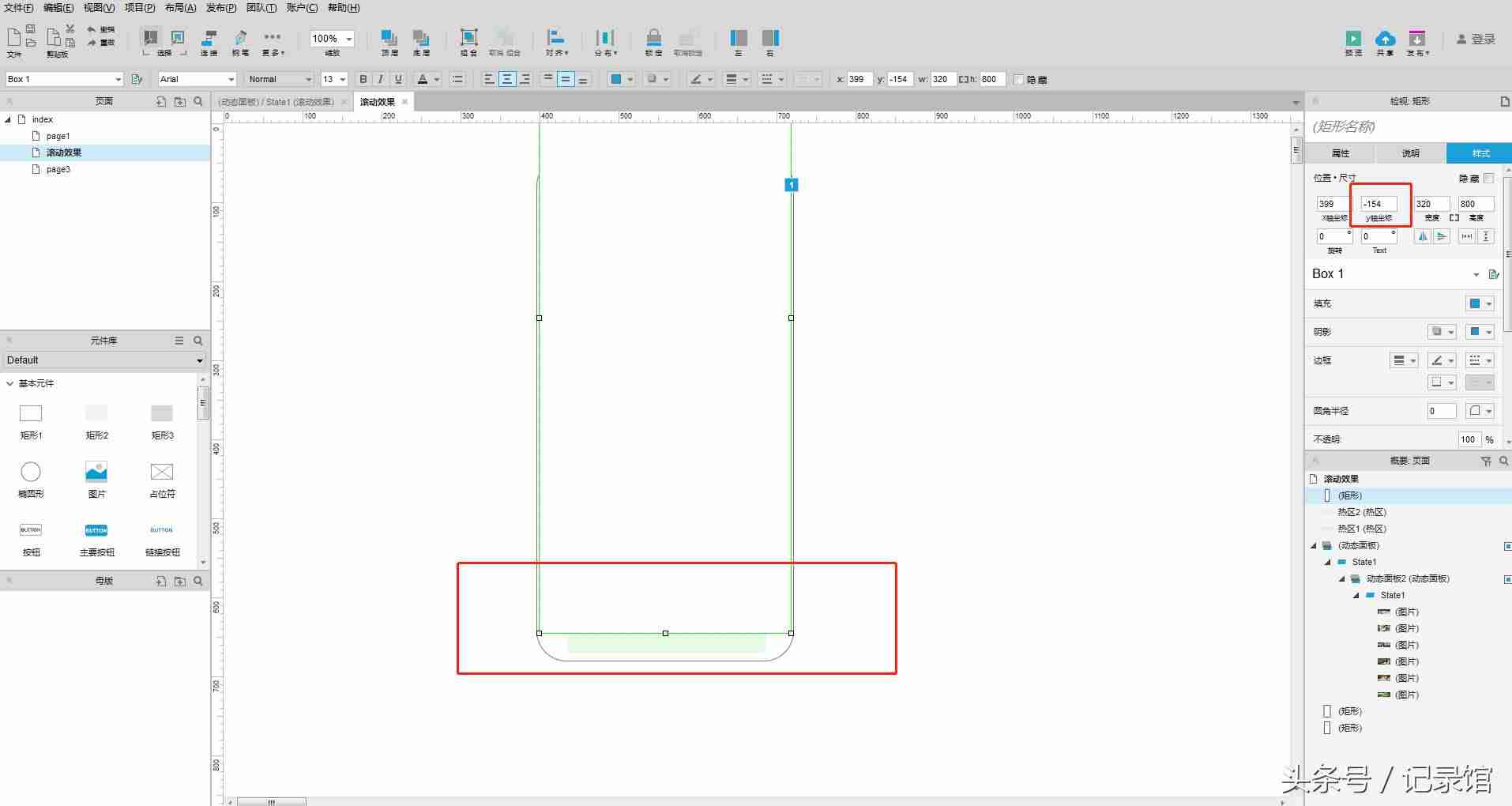The height and width of the screenshot is (806, 1512).
Task: Switch to the 属性 tab in inspector
Action: (1340, 153)
